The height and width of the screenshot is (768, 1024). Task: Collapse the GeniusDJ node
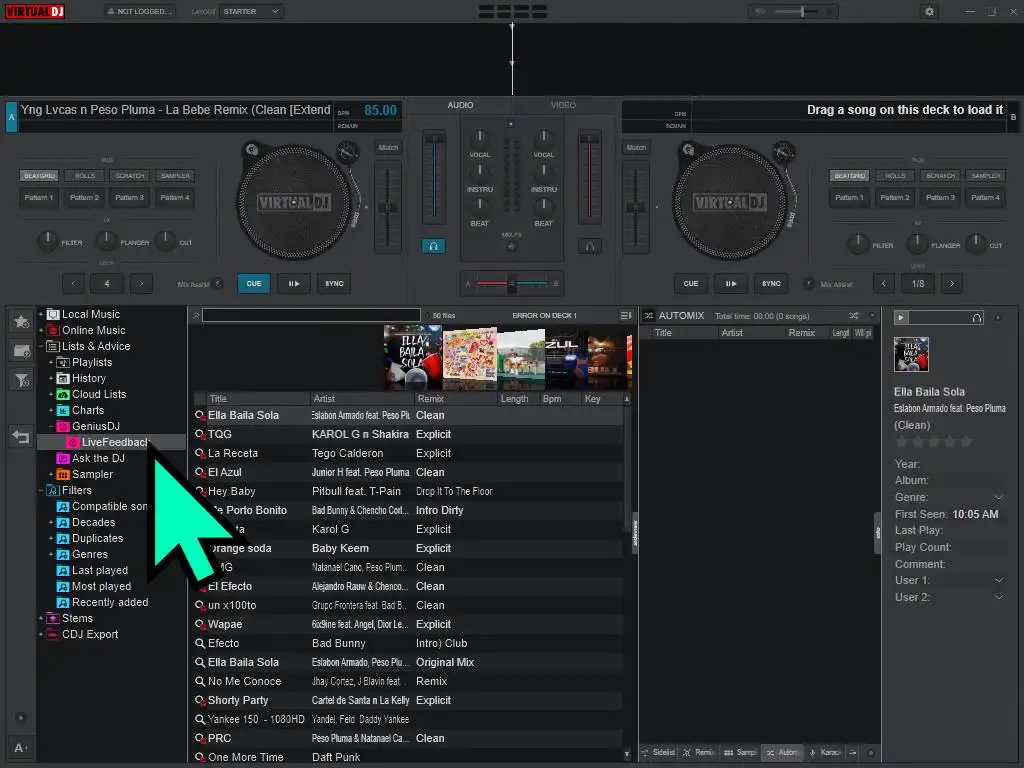point(51,426)
